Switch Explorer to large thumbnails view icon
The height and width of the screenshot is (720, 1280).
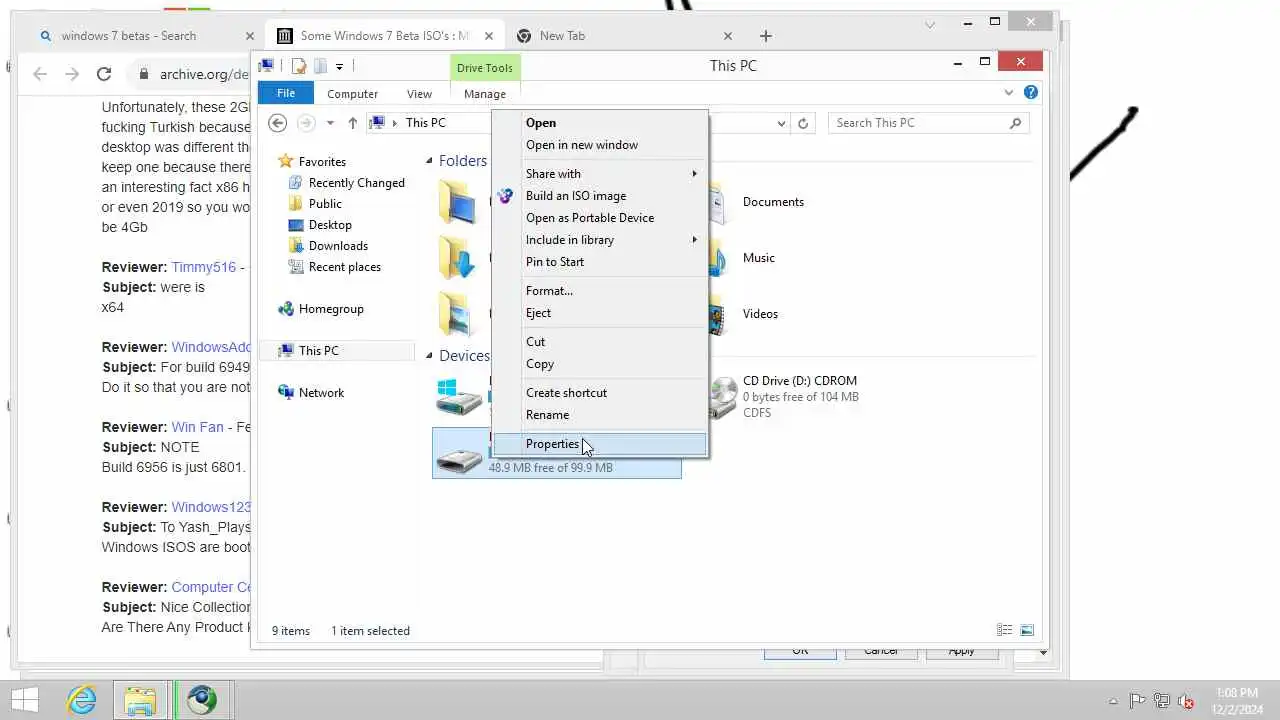pos(1027,630)
